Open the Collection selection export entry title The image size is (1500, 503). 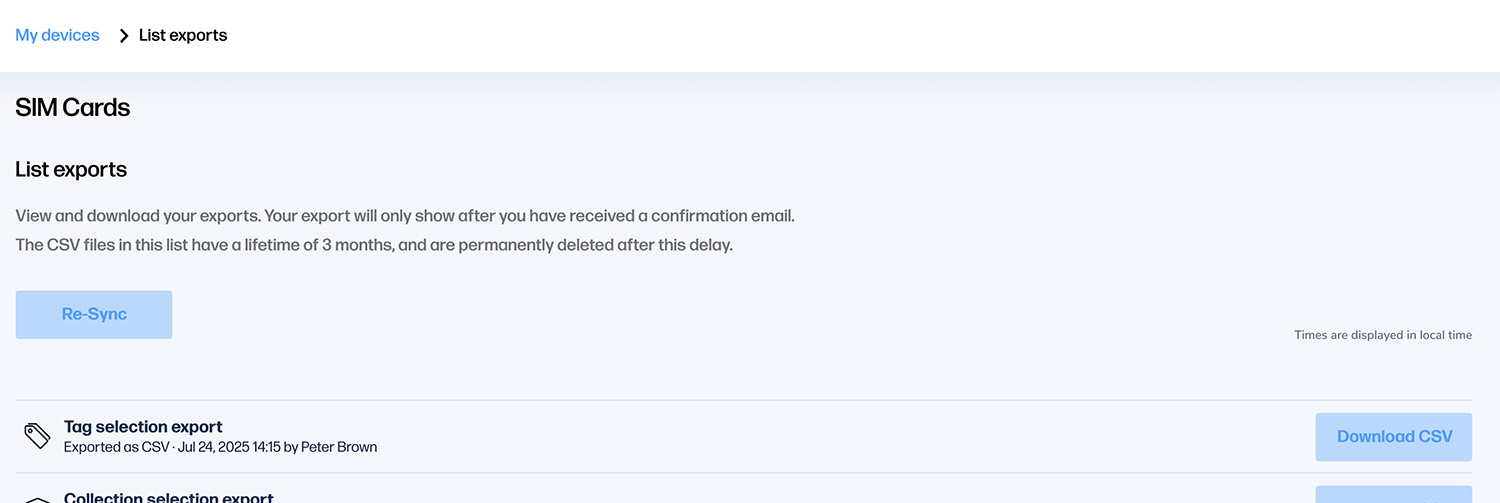[x=168, y=497]
